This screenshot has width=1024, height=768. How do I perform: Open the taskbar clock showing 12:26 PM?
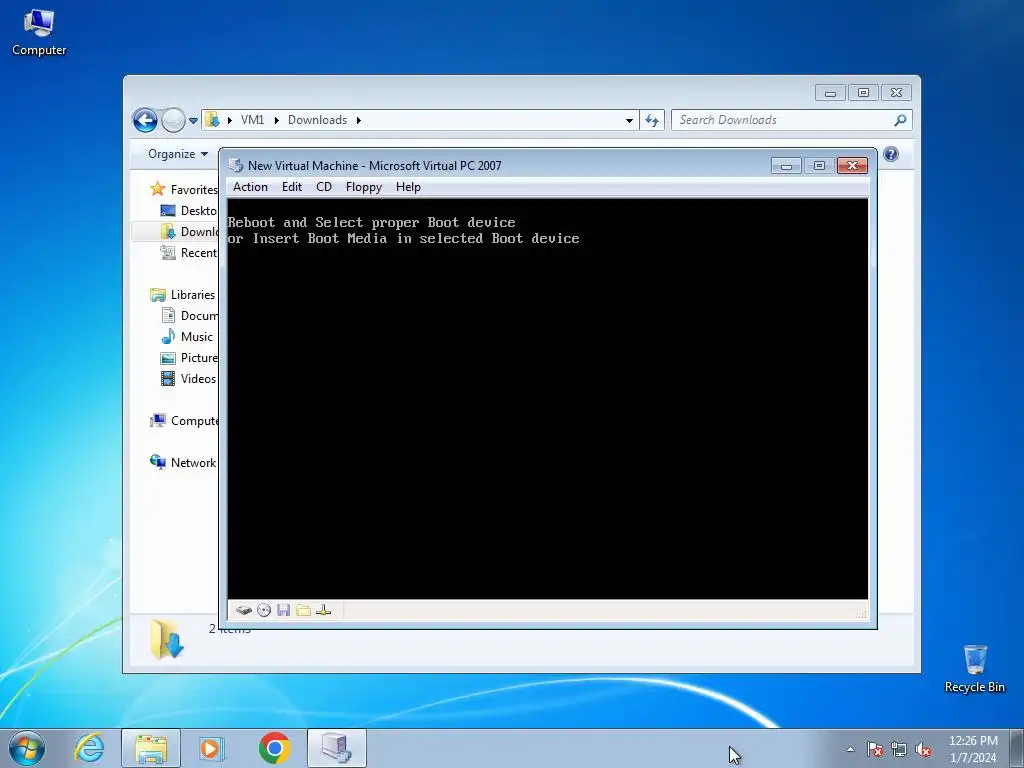(x=973, y=749)
